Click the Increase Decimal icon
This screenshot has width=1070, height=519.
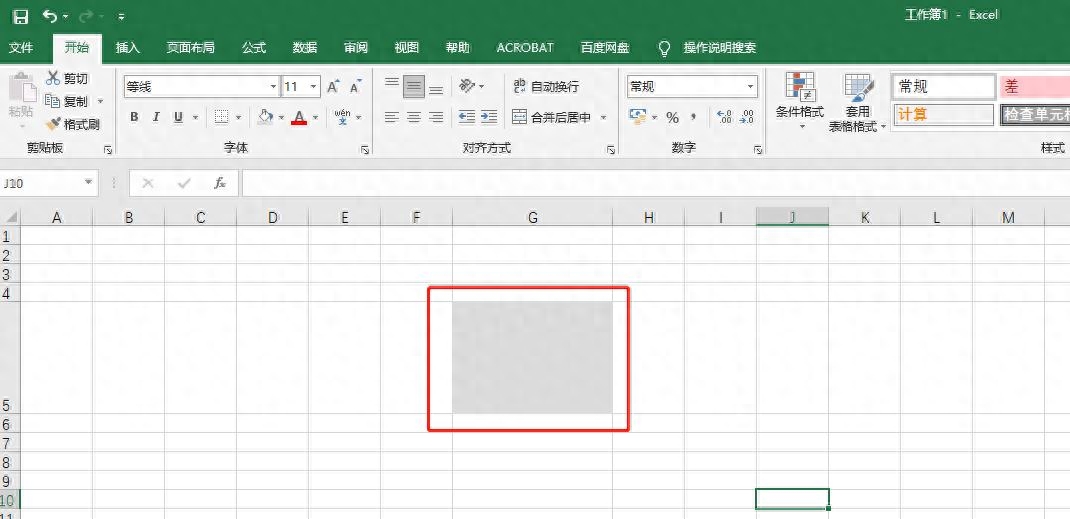725,117
